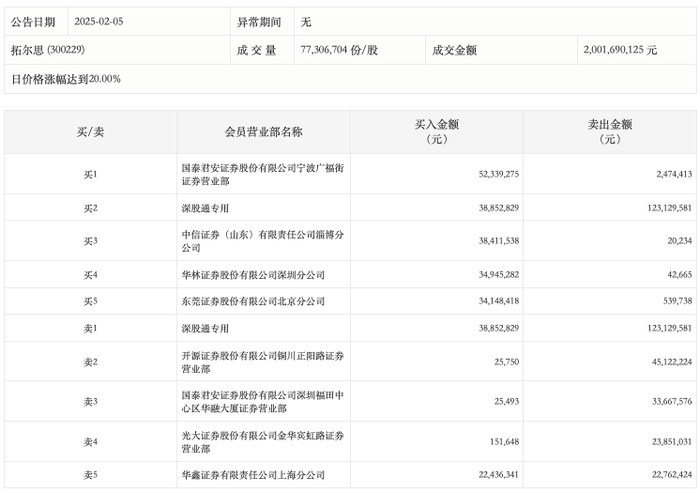Click the 买入金额 (元) column header
This screenshot has height=493, width=700.
tap(436, 132)
